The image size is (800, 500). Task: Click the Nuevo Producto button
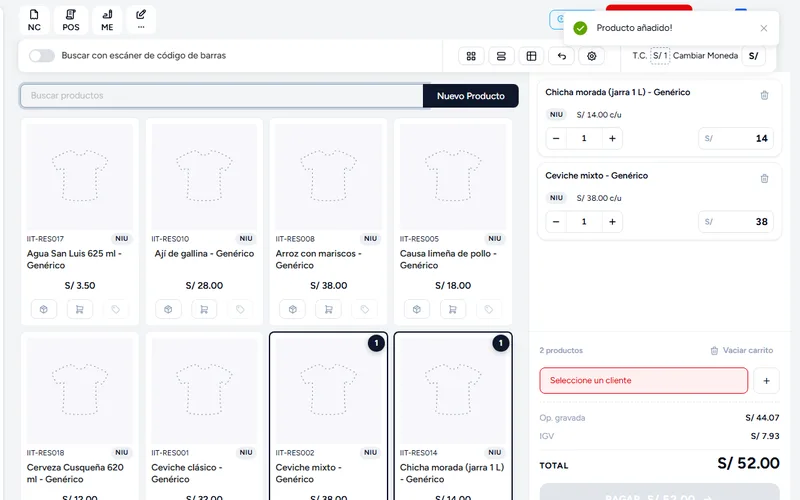(x=470, y=96)
